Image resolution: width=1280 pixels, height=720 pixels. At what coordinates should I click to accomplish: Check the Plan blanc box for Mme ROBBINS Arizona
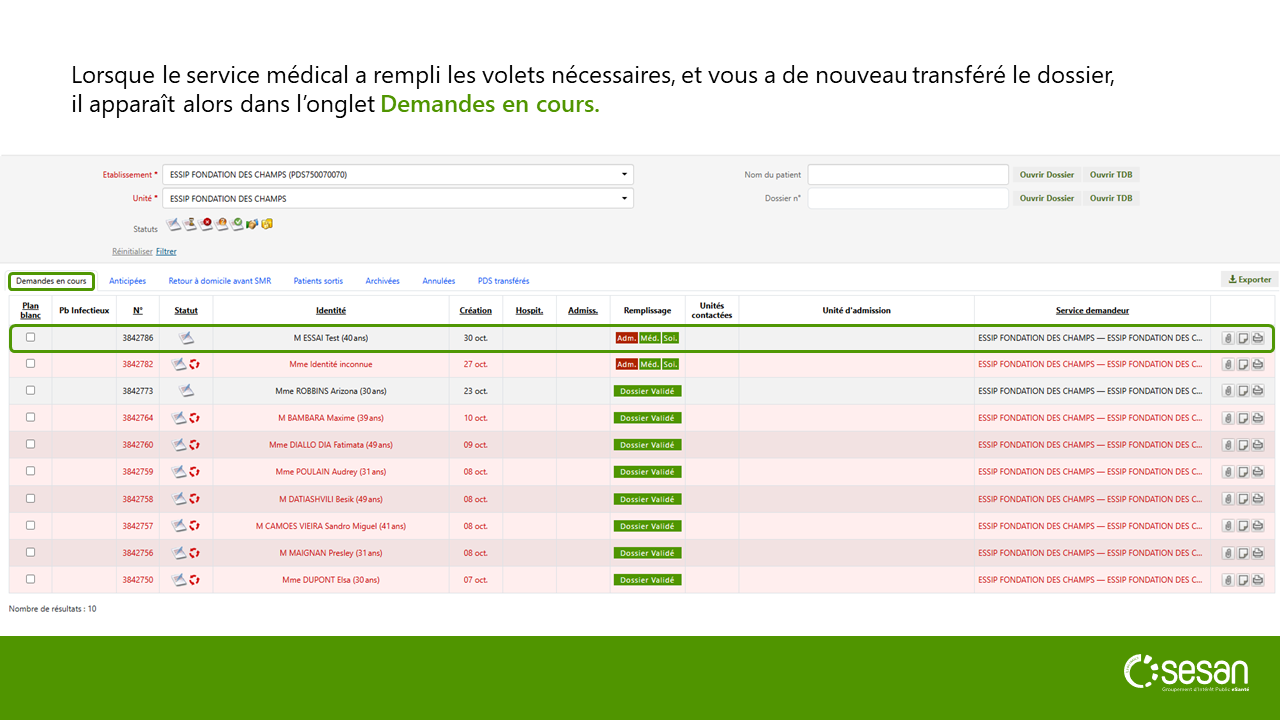tap(30, 390)
